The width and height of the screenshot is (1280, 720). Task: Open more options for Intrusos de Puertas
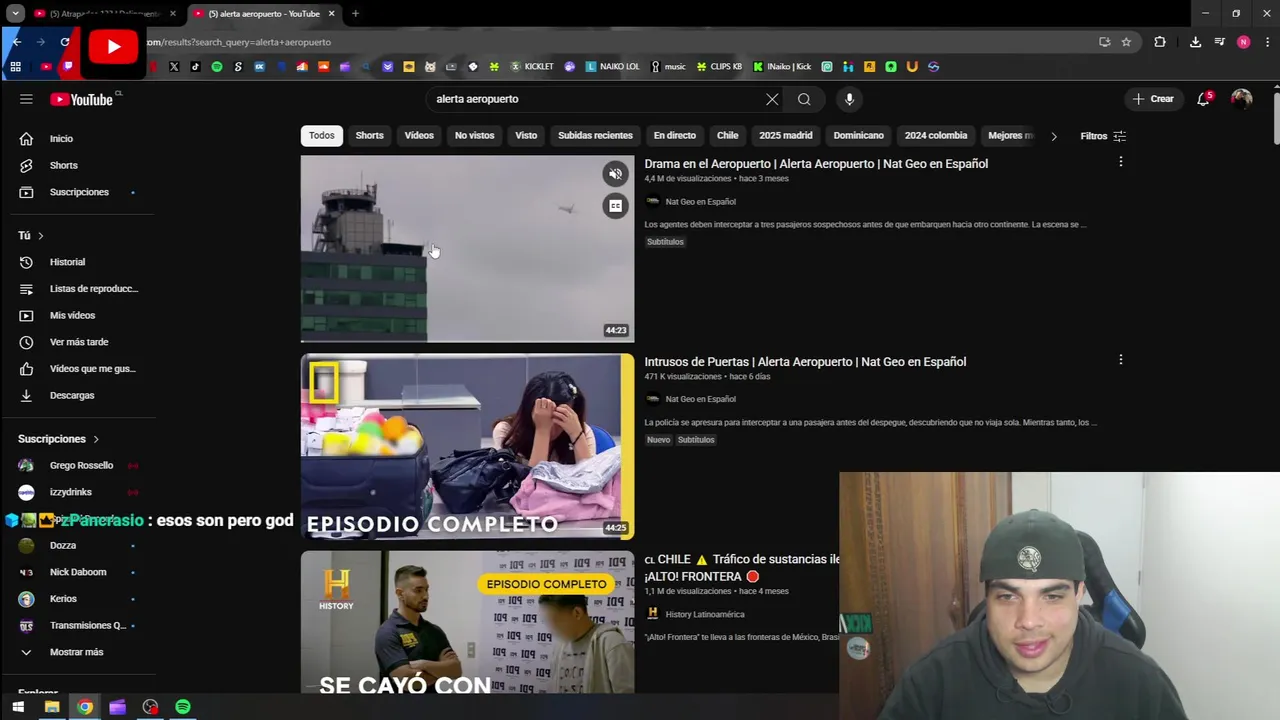[1120, 360]
